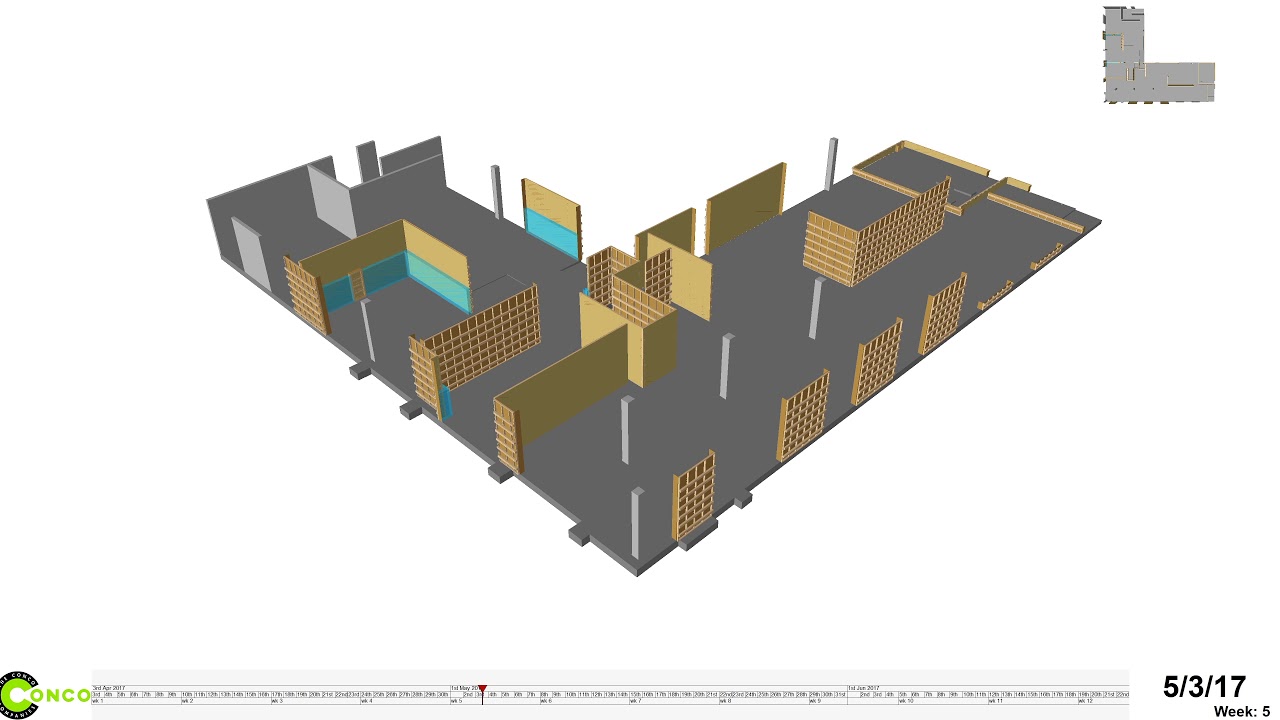The height and width of the screenshot is (720, 1280).
Task: Jump to "wk 9" on the timeline
Action: 815,701
